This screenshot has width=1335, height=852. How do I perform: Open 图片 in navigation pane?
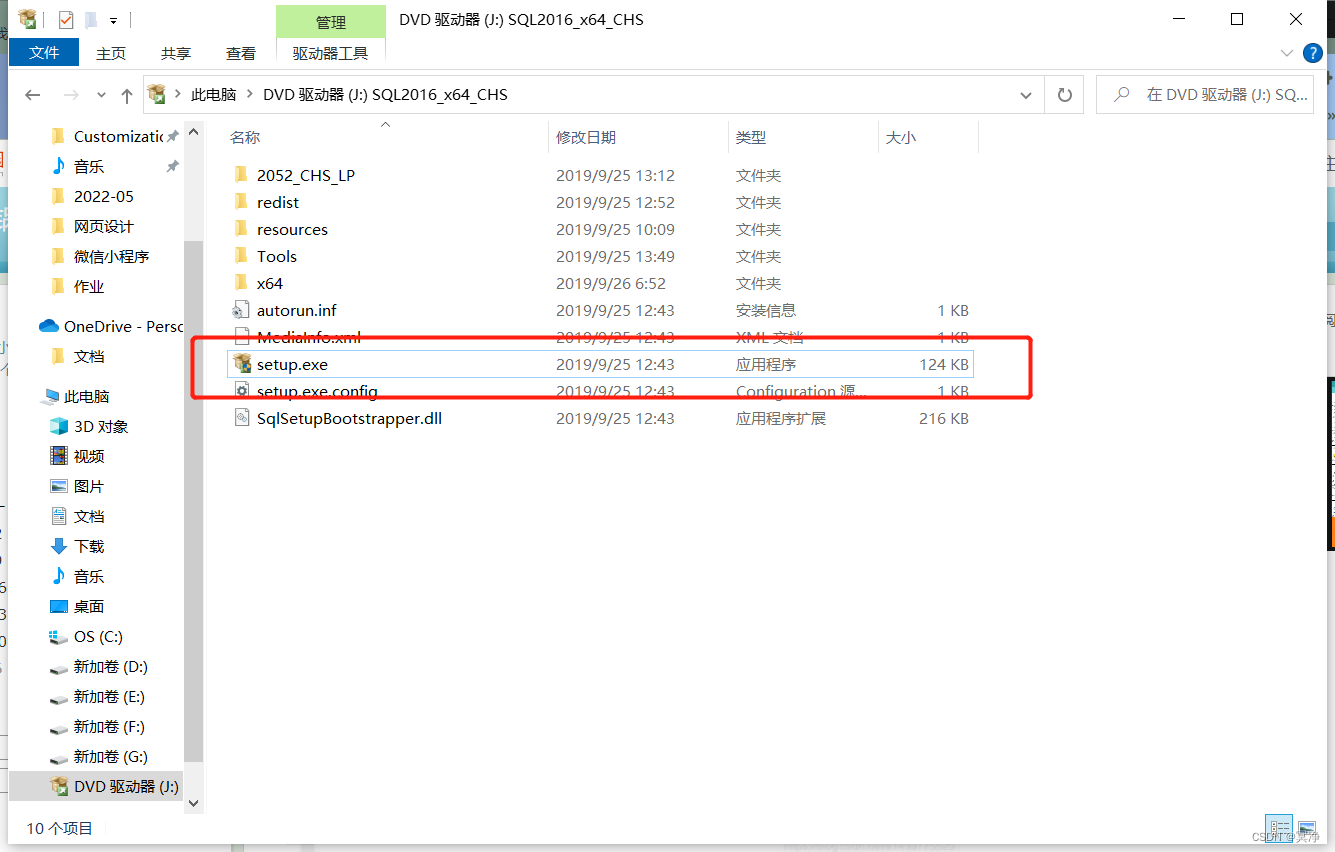tap(88, 486)
